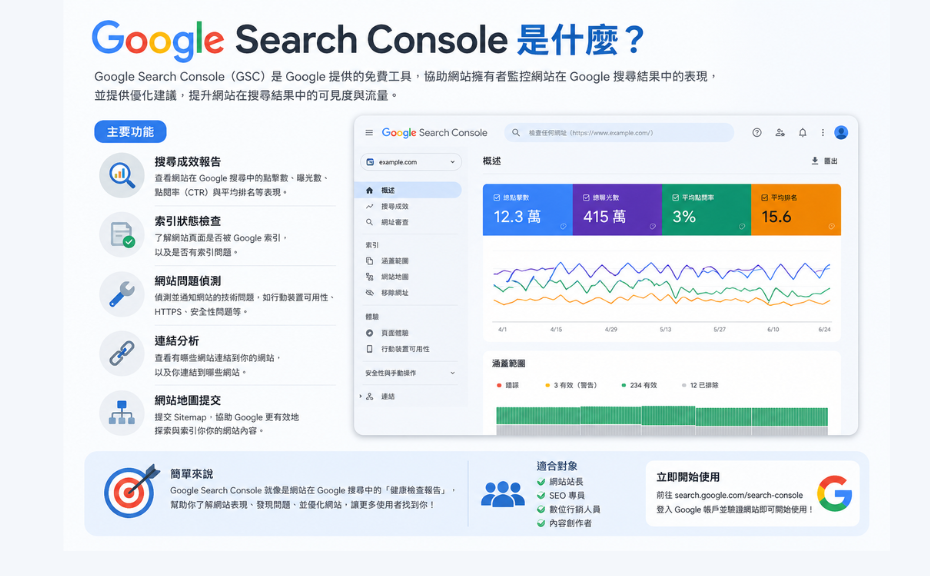Click the chain link icon for 連結分析
Viewport: 930px width, 576px height.
click(x=122, y=354)
